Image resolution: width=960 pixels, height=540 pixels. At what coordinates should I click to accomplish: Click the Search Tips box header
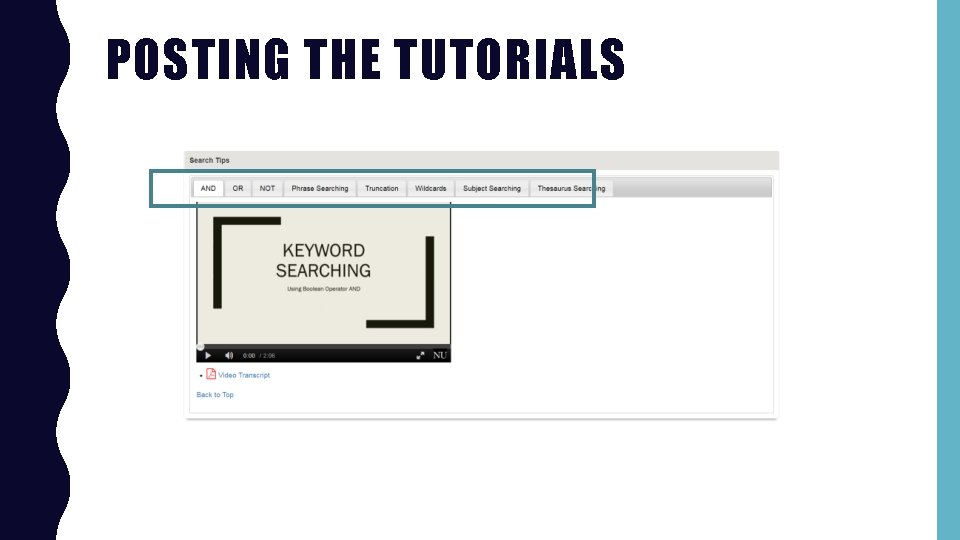tap(481, 160)
